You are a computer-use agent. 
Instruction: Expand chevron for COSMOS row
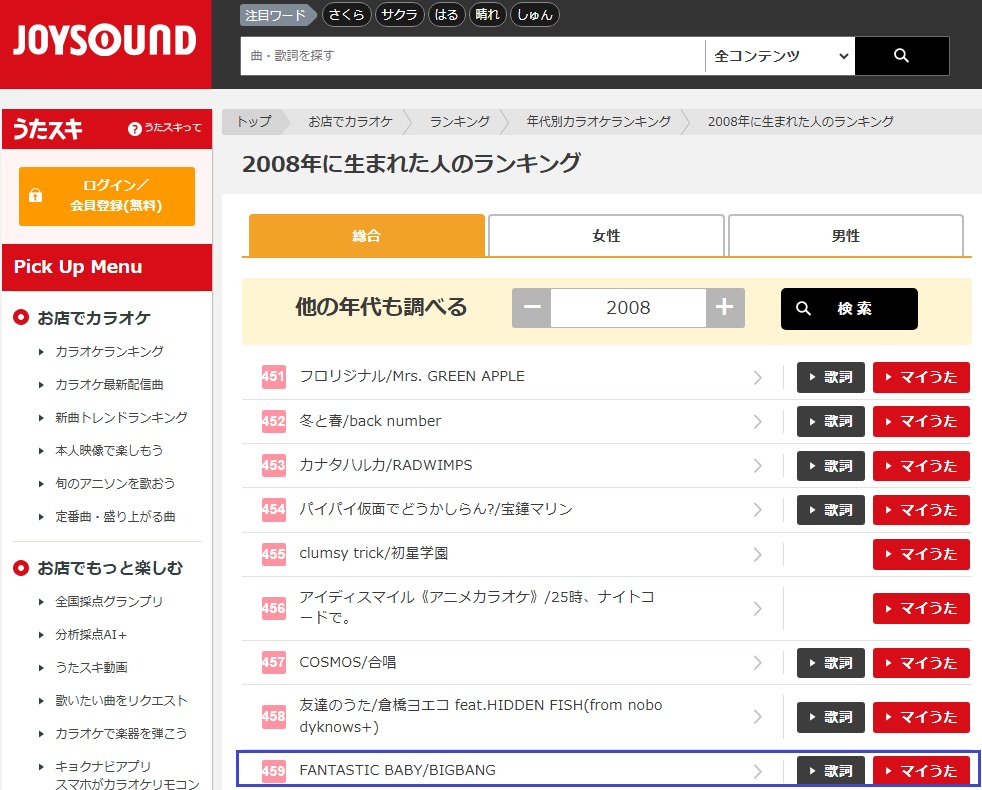coord(757,663)
